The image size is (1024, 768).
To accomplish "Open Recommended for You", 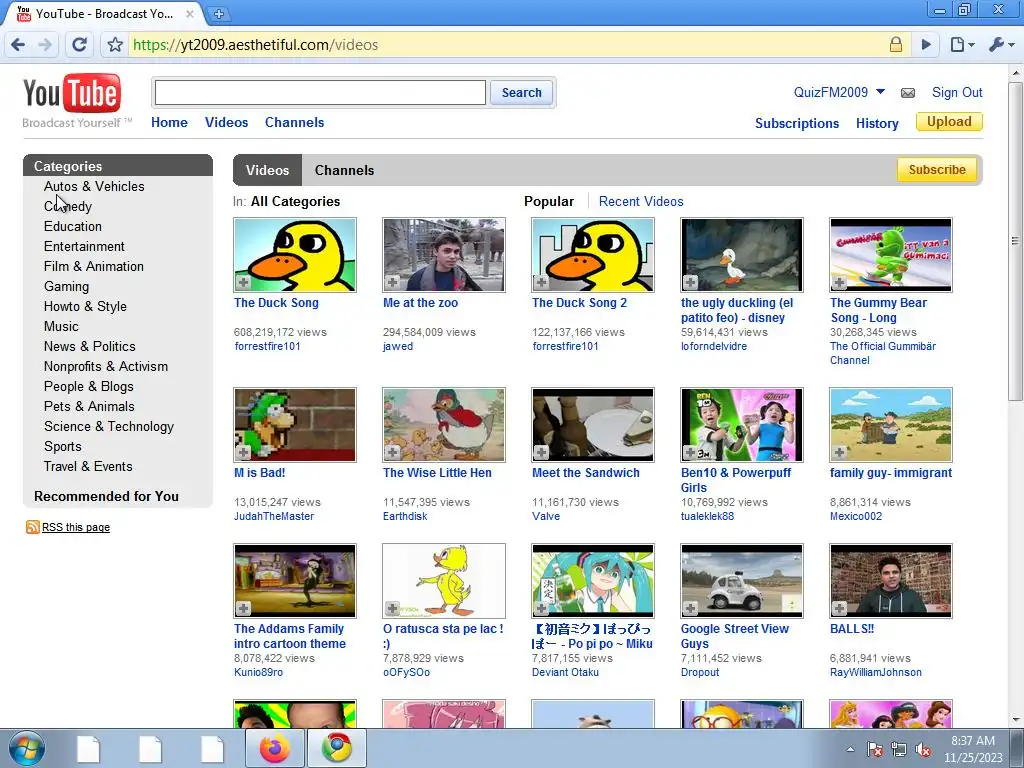I will [x=106, y=496].
